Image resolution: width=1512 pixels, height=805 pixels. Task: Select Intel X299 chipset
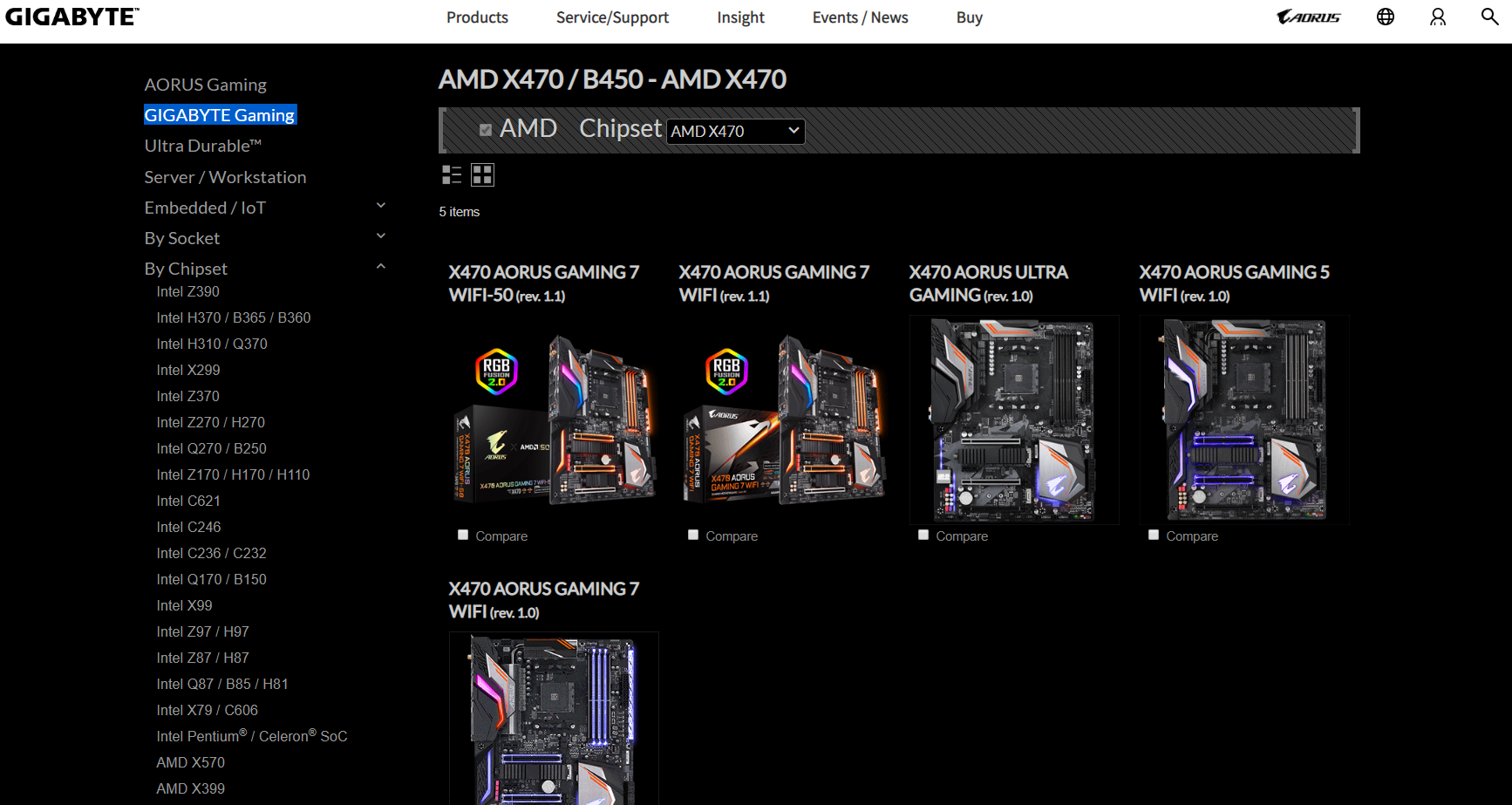point(188,370)
